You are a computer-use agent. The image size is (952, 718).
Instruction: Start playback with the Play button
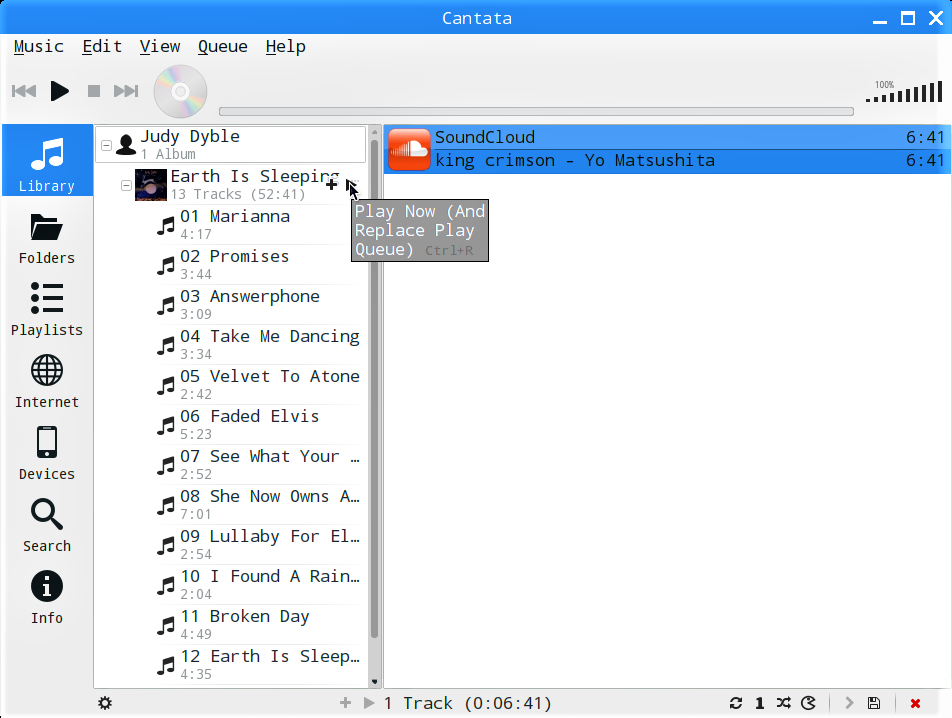[60, 91]
